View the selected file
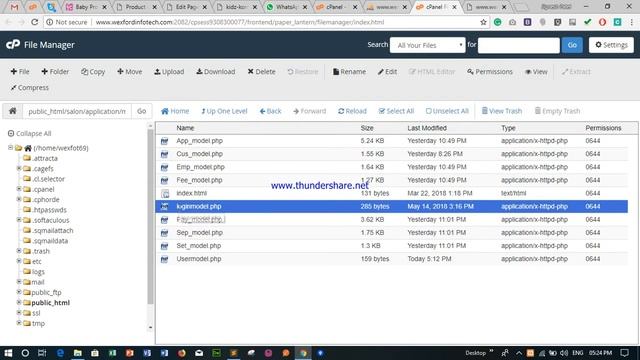 [536, 71]
